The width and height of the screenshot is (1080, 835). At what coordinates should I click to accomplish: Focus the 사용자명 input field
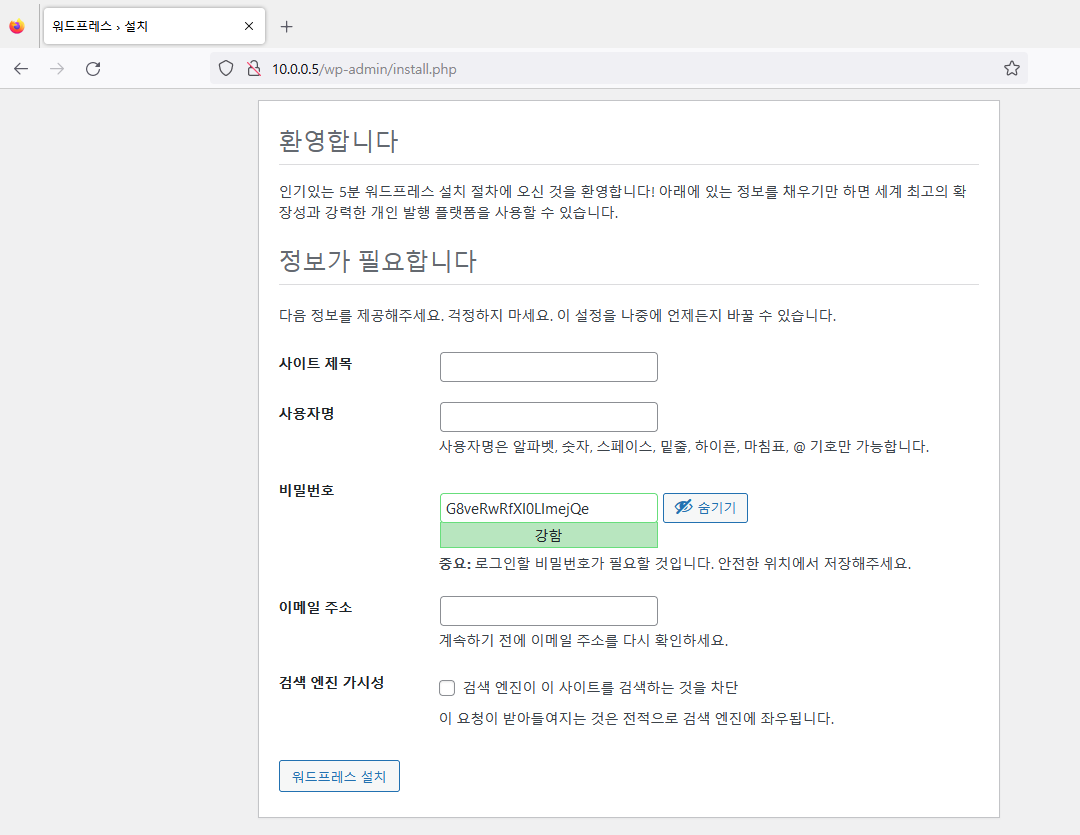pos(548,417)
